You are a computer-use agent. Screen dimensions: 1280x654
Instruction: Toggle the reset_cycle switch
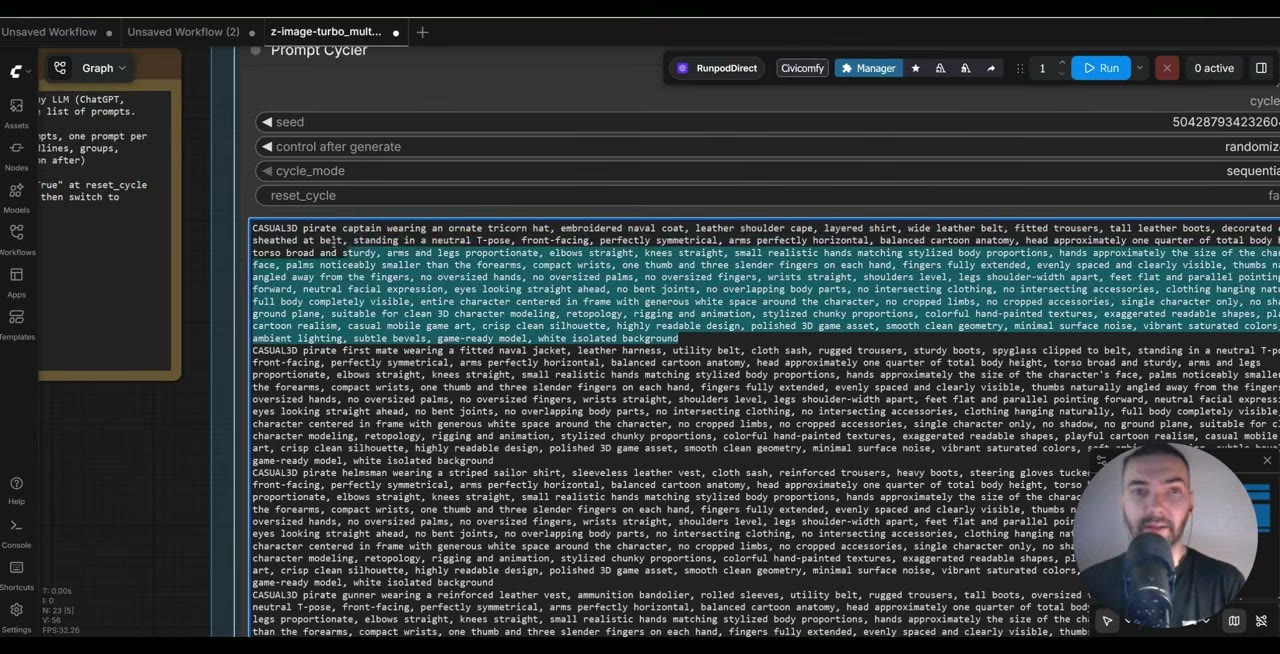[x=767, y=195]
